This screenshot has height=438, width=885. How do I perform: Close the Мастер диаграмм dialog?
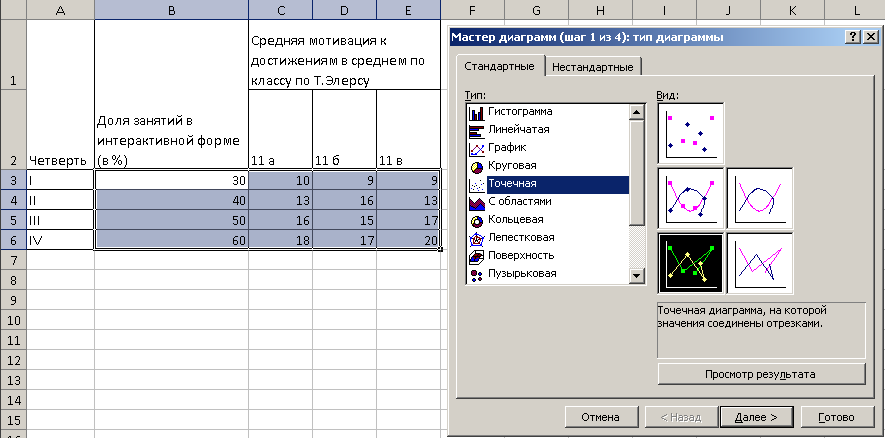pyautogui.click(x=870, y=37)
